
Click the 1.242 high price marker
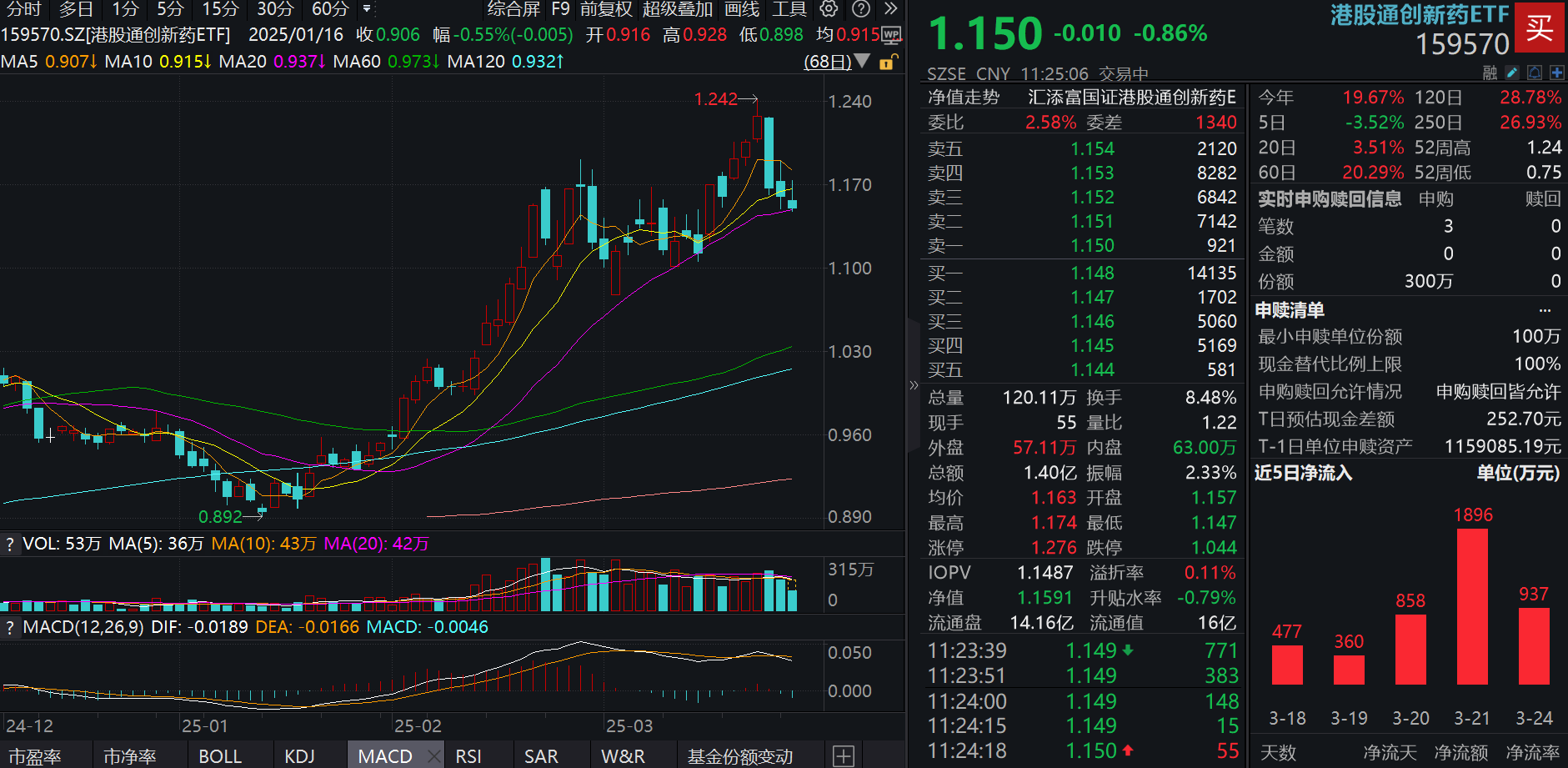pos(716,100)
